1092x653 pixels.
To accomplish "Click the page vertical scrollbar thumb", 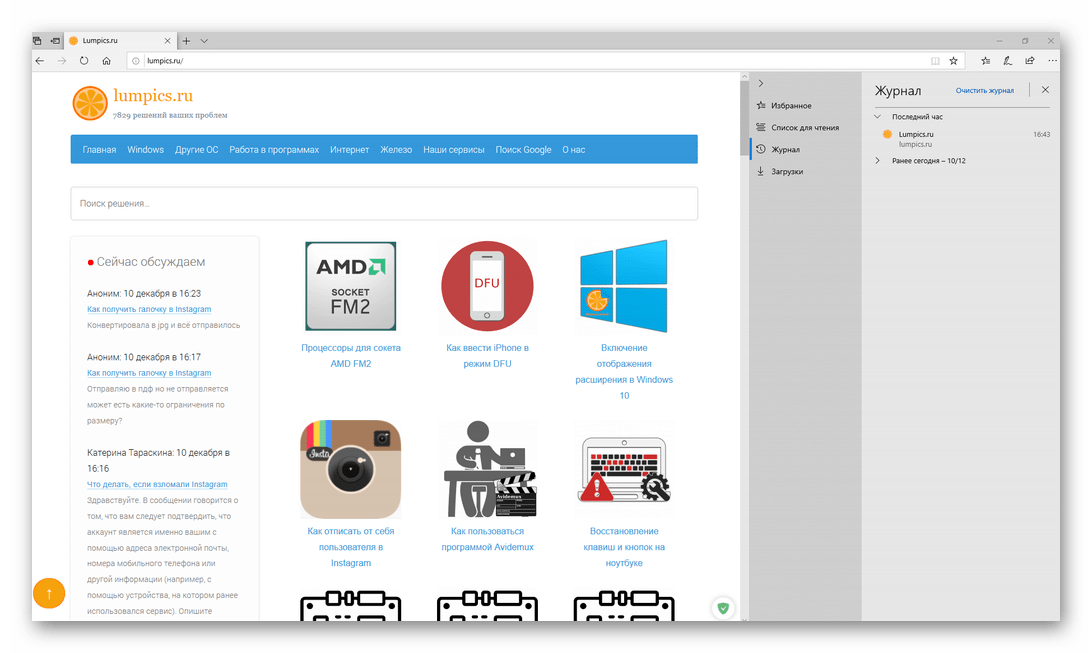I will 744,117.
